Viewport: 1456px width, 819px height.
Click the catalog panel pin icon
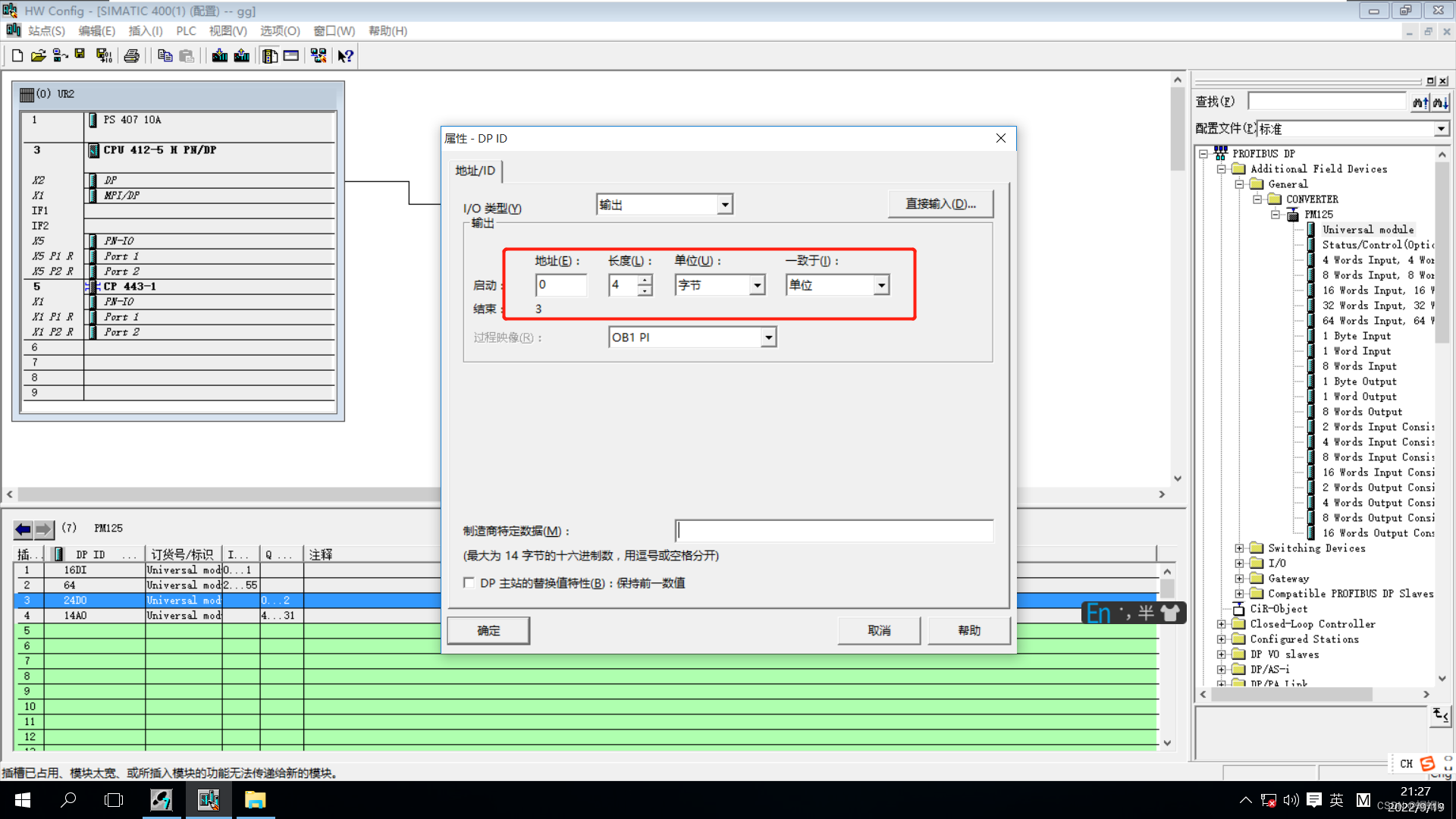pyautogui.click(x=1430, y=81)
